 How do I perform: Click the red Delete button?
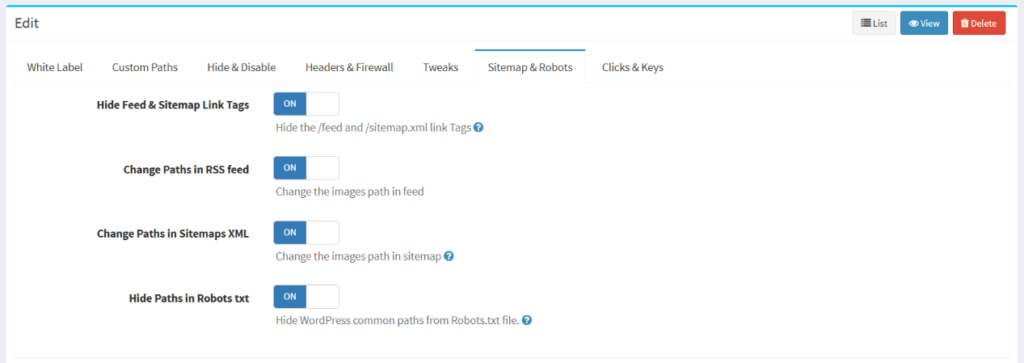tap(978, 23)
